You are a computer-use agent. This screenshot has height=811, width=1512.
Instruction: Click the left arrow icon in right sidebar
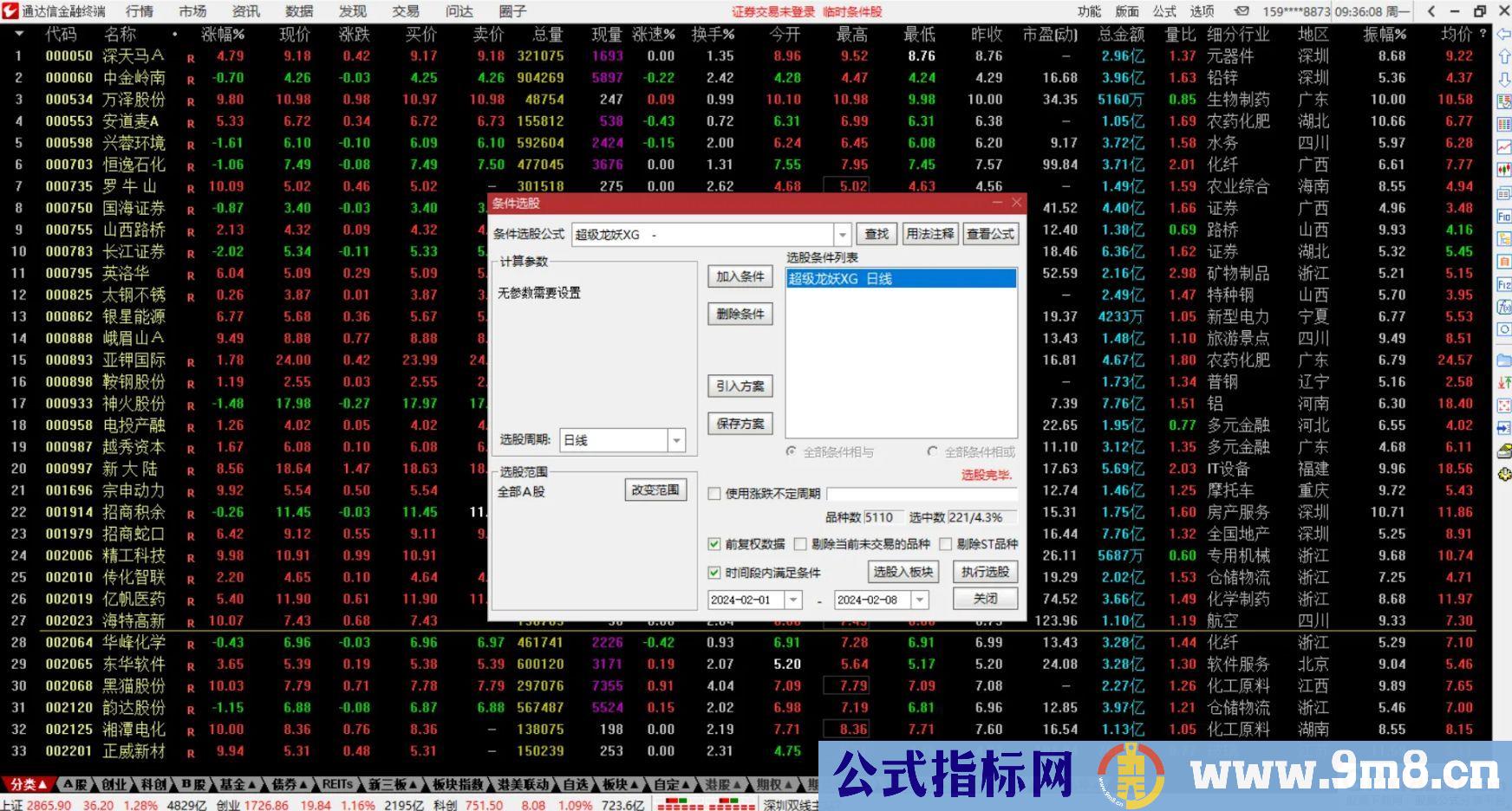[x=1504, y=34]
